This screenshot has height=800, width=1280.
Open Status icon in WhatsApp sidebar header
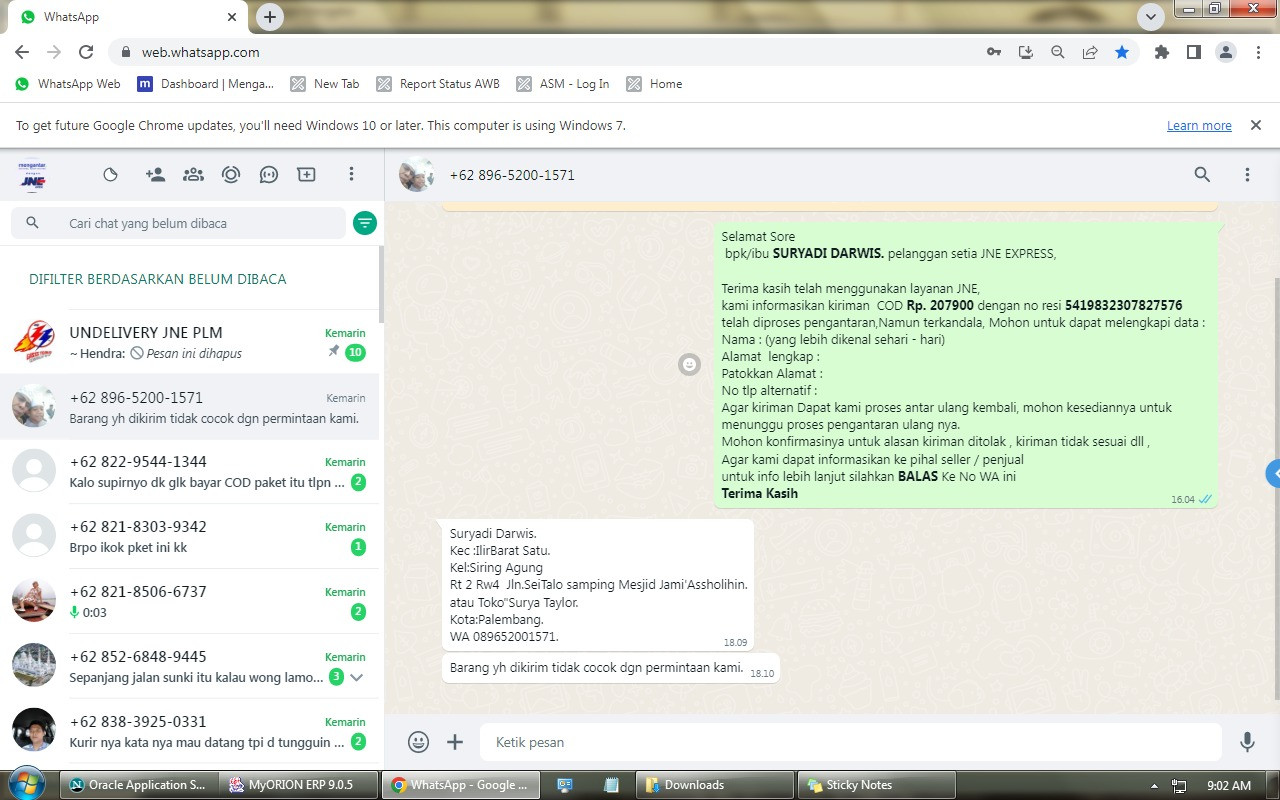111,174
